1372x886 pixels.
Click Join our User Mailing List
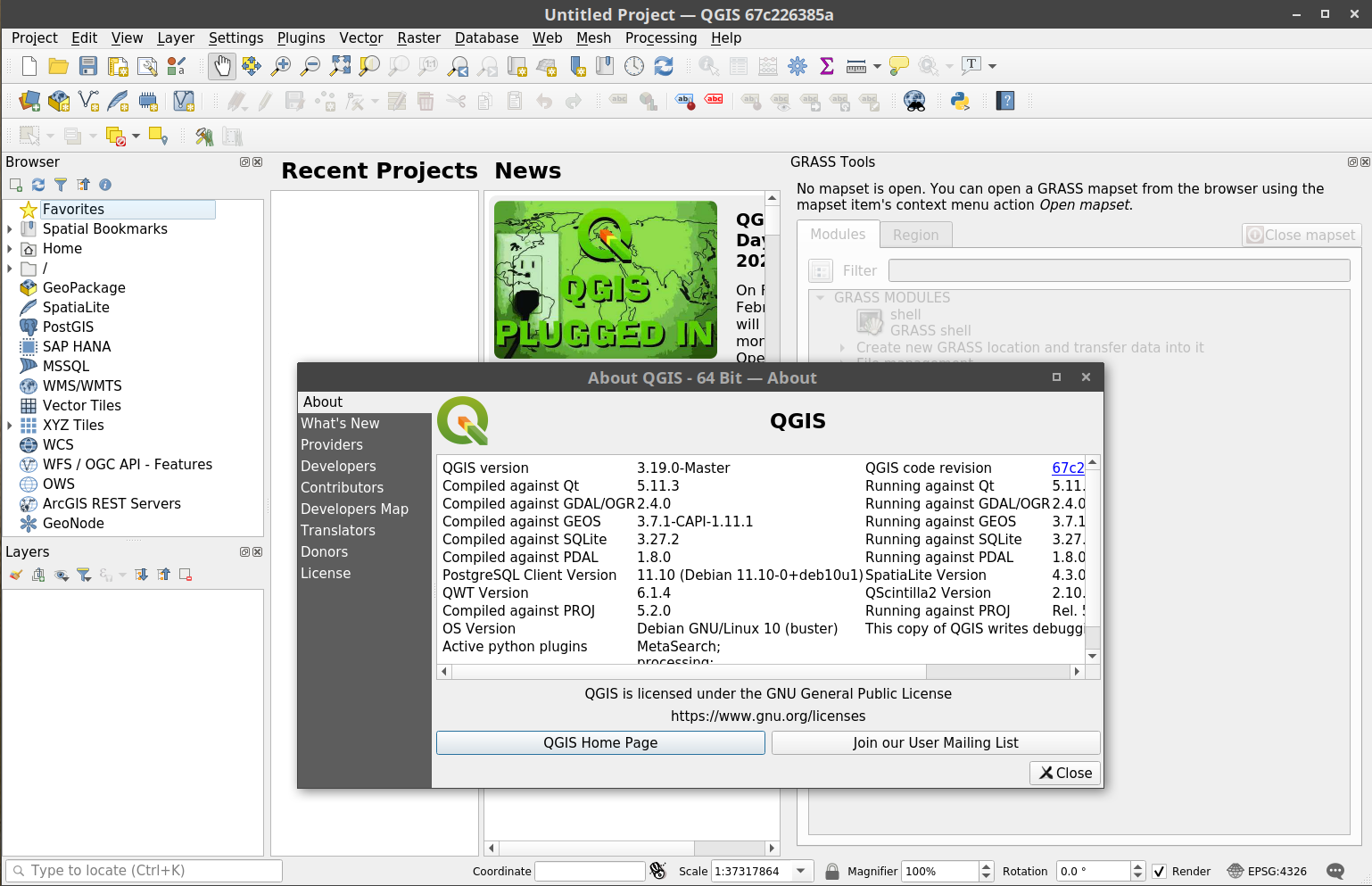coord(936,742)
